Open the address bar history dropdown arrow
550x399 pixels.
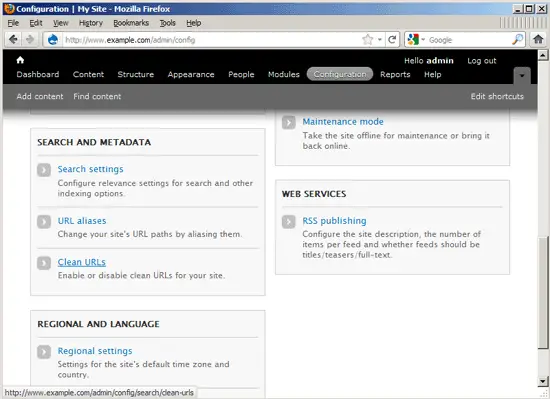coord(380,40)
